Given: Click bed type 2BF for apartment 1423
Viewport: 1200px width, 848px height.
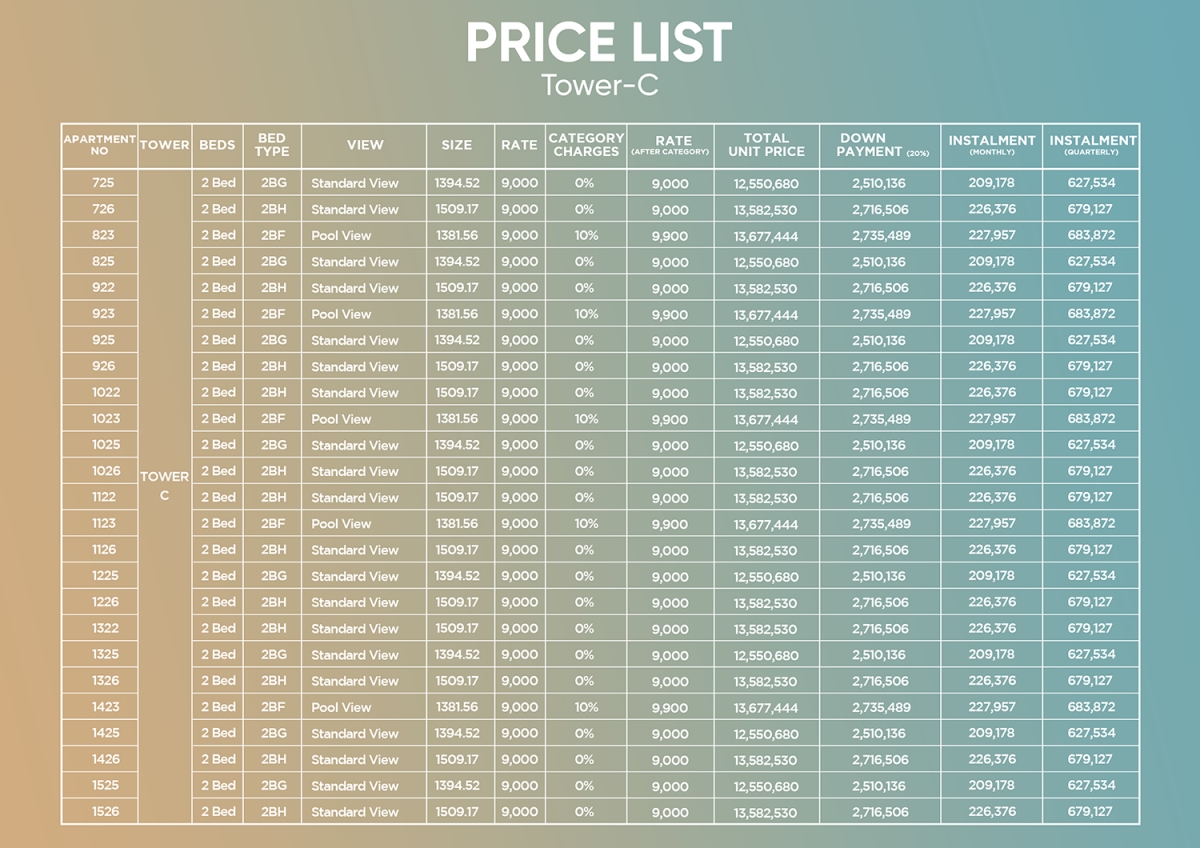Looking at the screenshot, I should 272,707.
